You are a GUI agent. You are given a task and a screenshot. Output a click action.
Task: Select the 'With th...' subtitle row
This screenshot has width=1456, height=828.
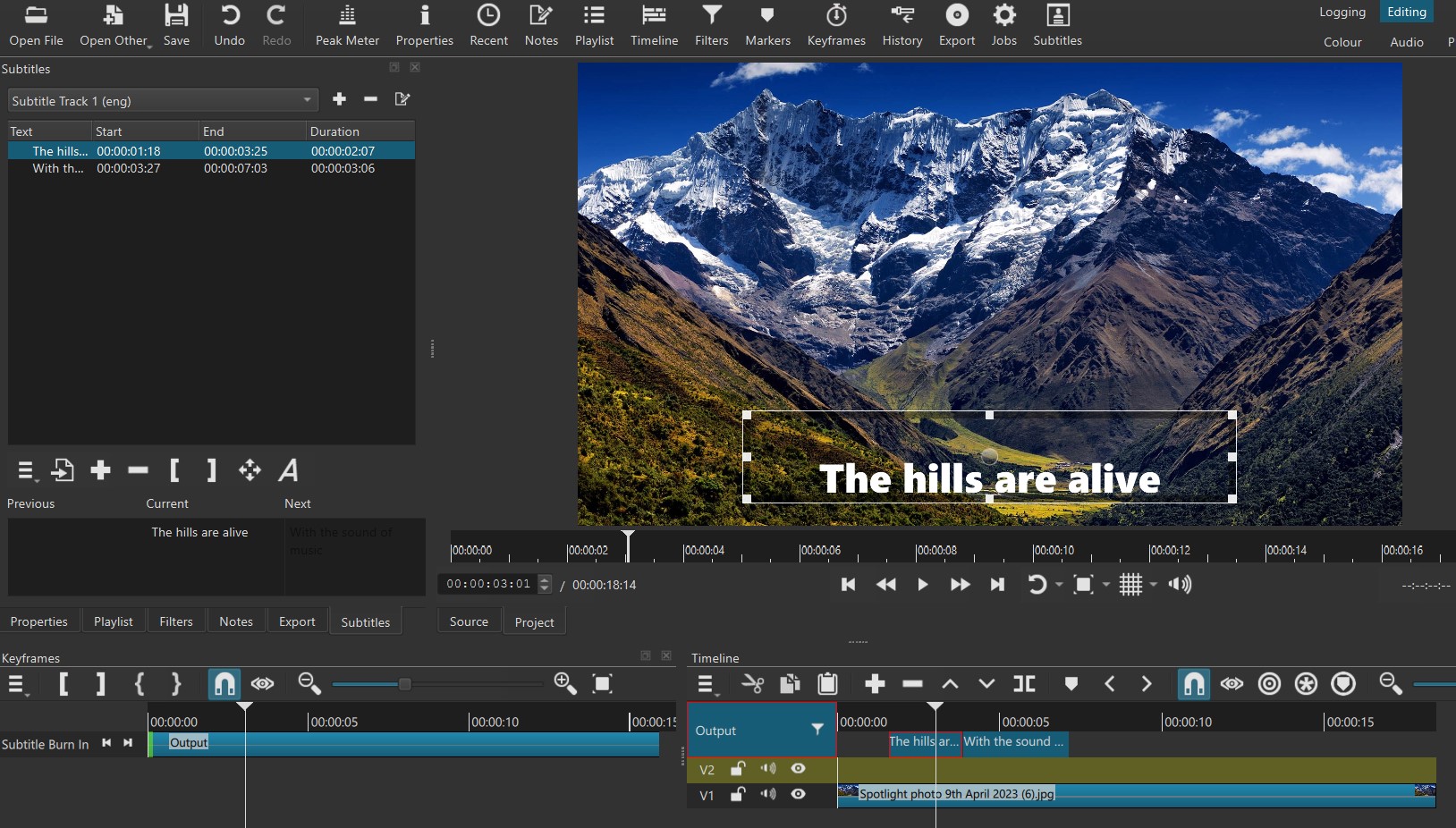pyautogui.click(x=211, y=168)
